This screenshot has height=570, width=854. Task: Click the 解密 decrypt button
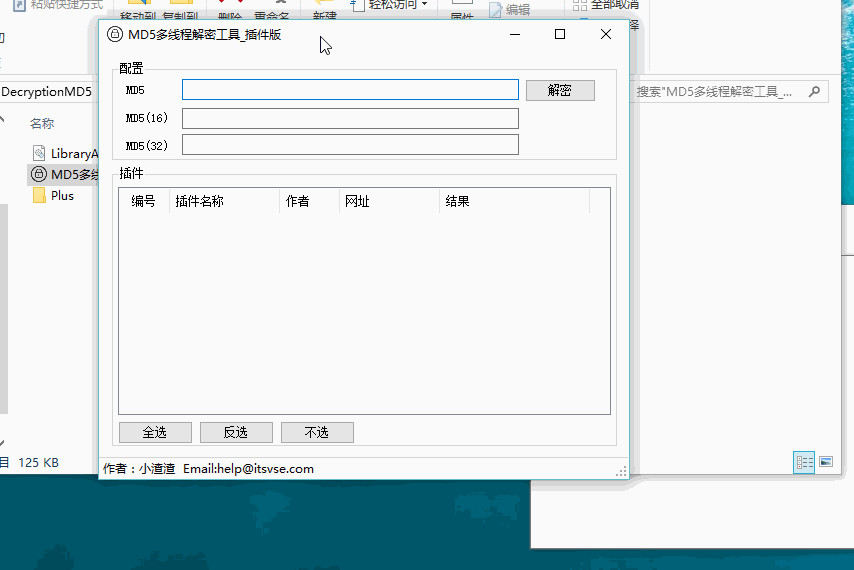coord(560,90)
